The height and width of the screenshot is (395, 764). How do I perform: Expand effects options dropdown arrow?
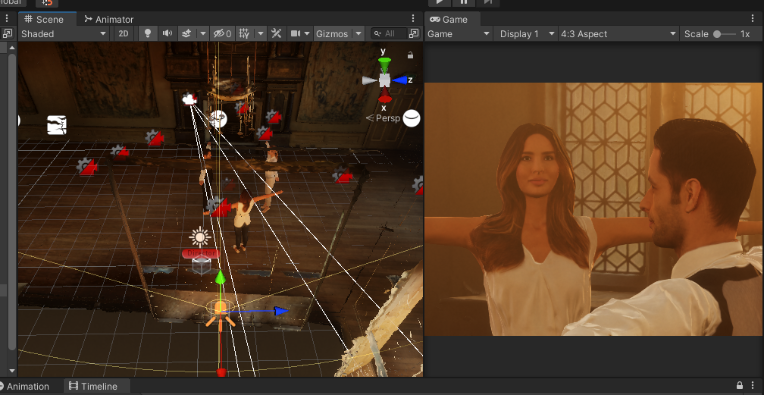pyautogui.click(x=203, y=34)
